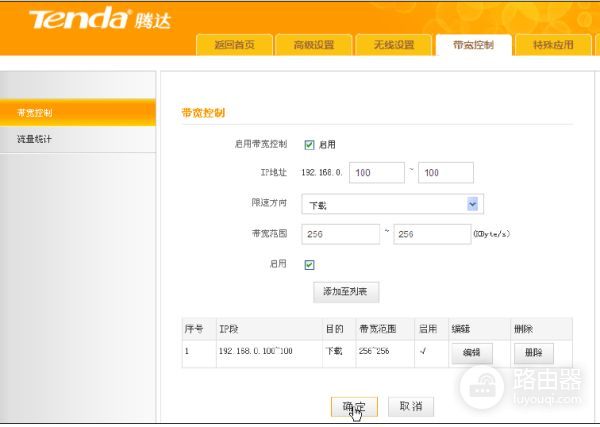
Task: Select the 带宽控制 tab in the top navigation
Action: click(473, 45)
